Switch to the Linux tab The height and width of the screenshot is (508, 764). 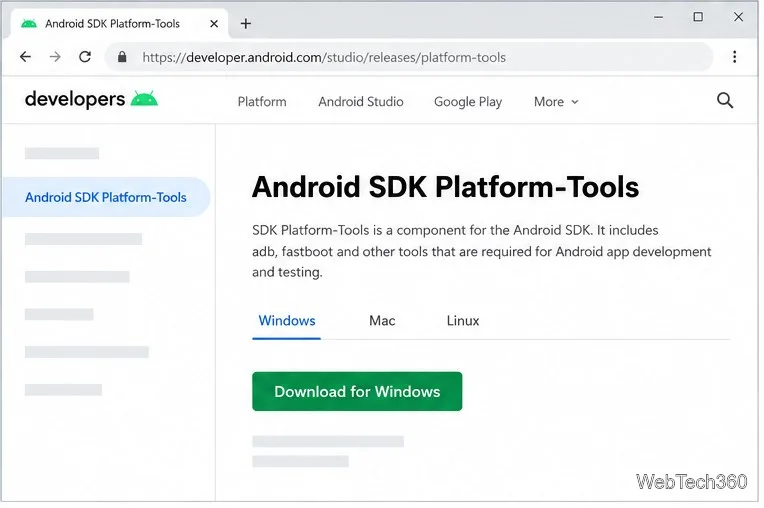click(x=463, y=320)
